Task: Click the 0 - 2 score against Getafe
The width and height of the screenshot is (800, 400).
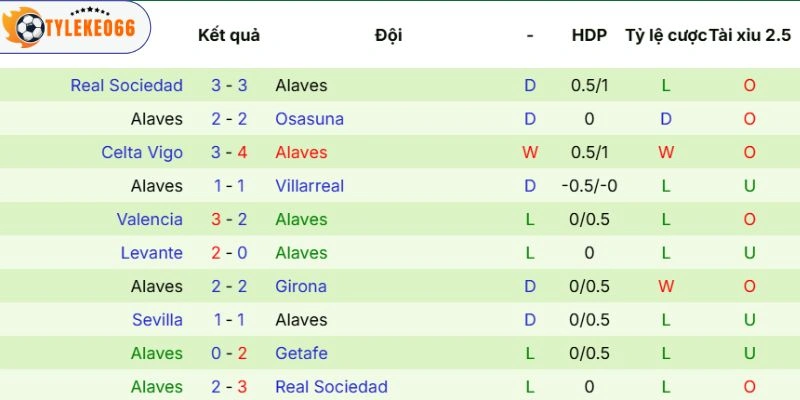Action: (229, 353)
